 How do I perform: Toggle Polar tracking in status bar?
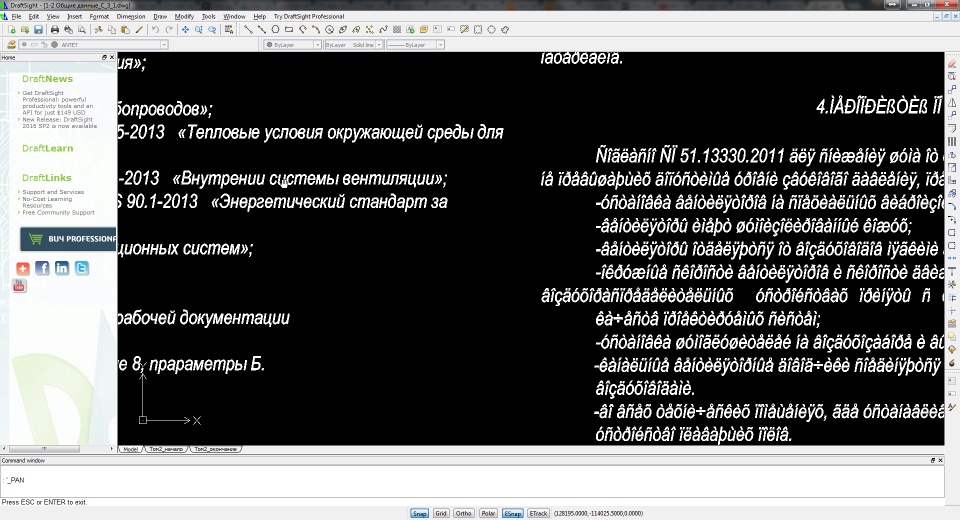pyautogui.click(x=488, y=513)
